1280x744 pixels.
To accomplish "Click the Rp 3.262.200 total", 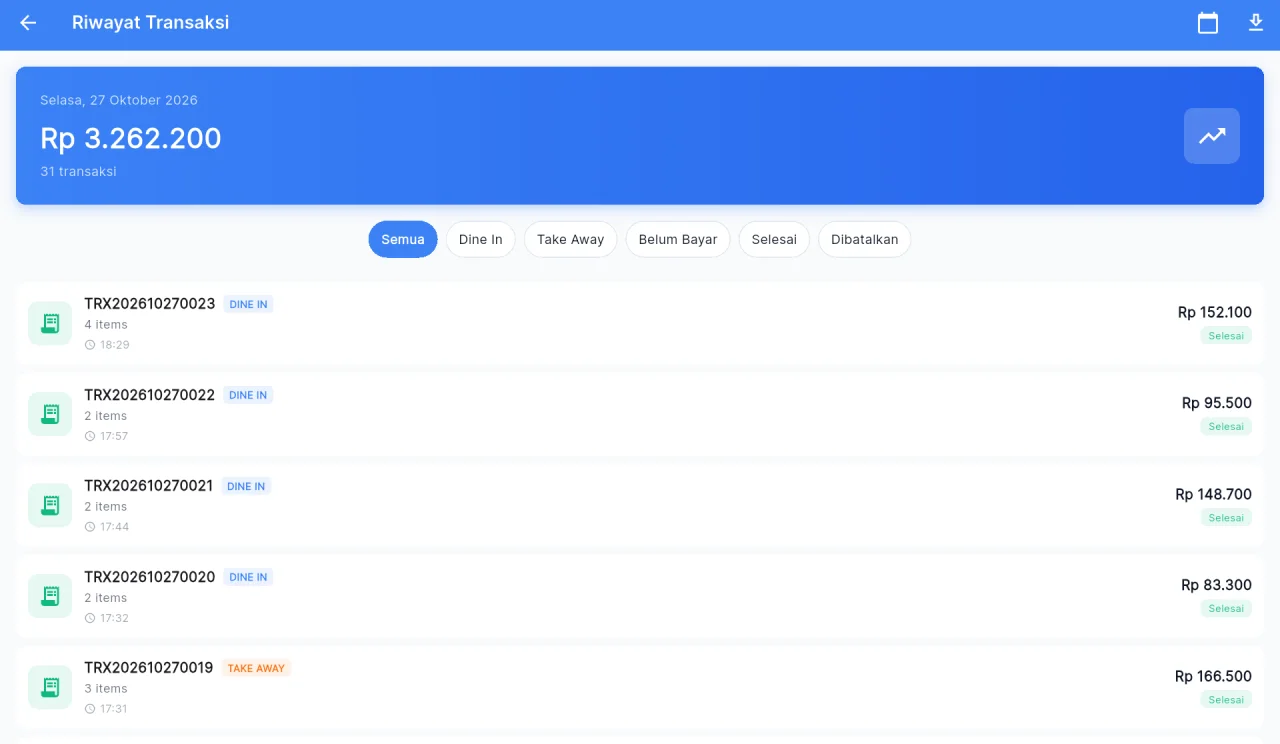I will tap(131, 138).
